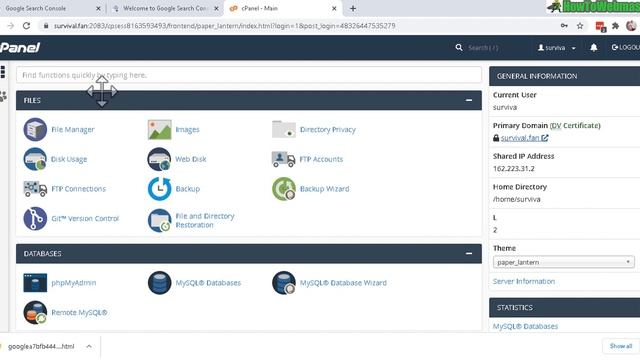Image resolution: width=640 pixels, height=360 pixels.
Task: Open the downloaded googlea7bfb444 html file
Action: coord(41,346)
